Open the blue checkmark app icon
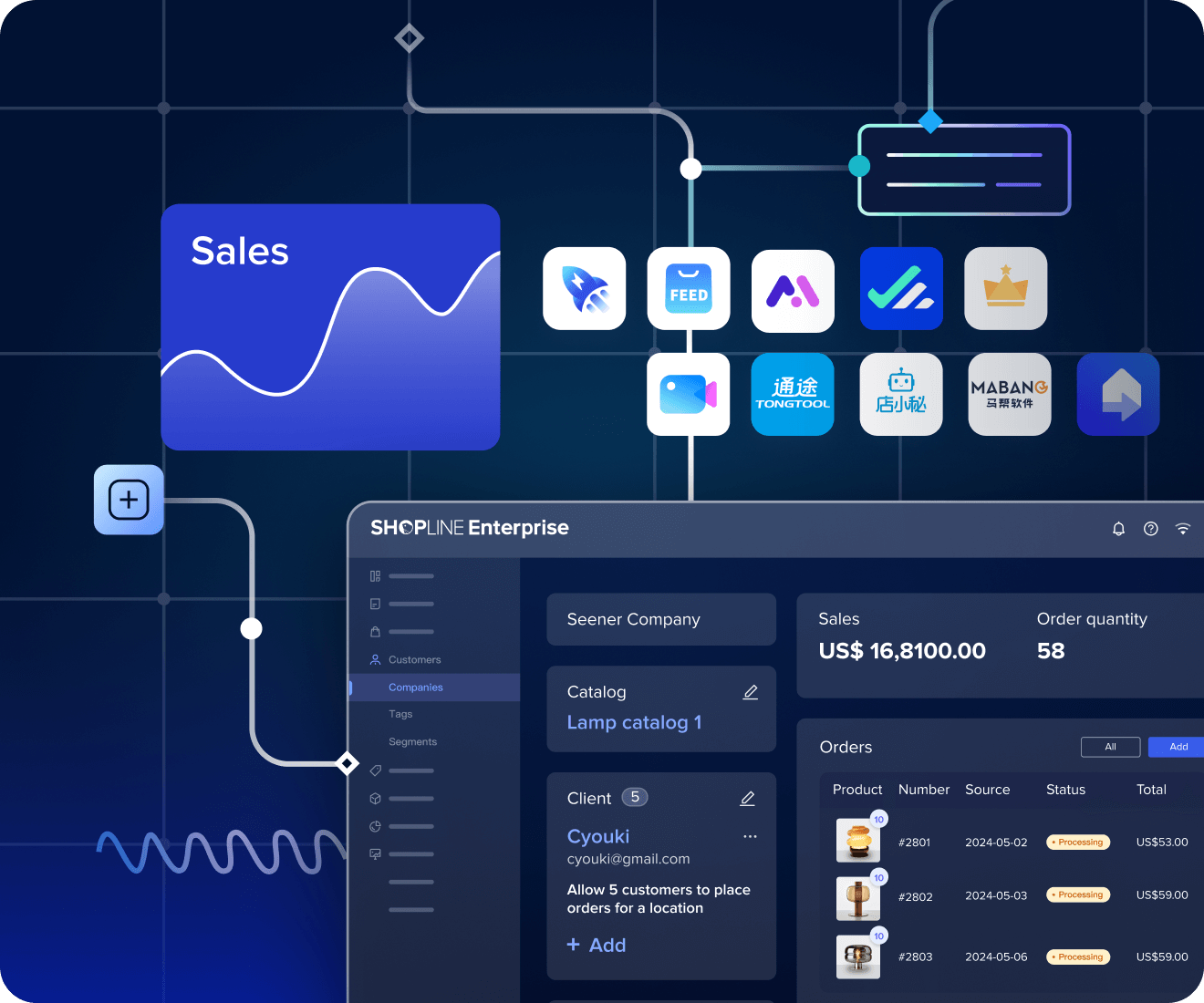This screenshot has width=1204, height=1003. [x=901, y=288]
